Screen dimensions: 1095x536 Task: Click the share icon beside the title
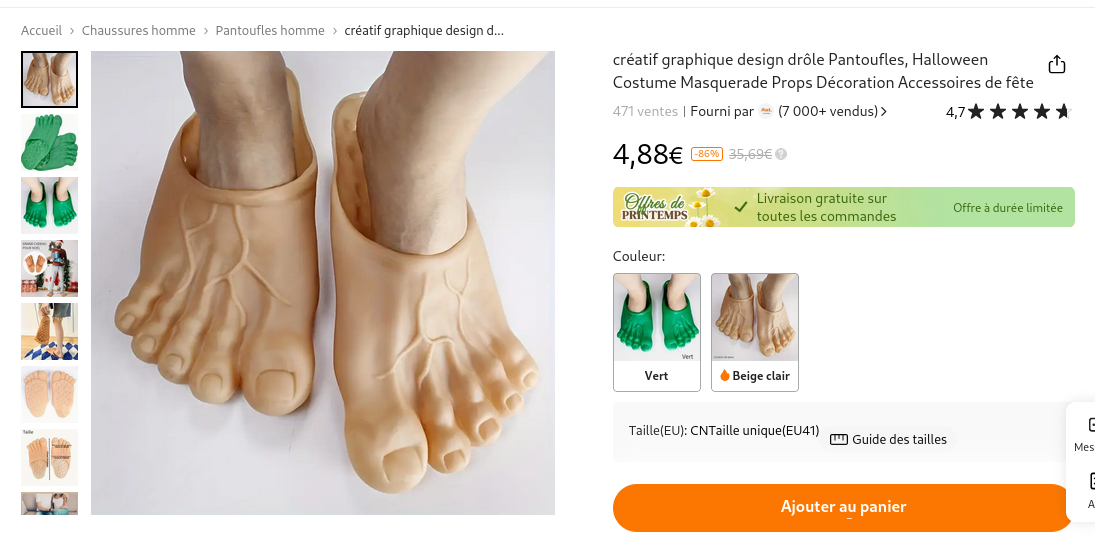click(x=1057, y=65)
